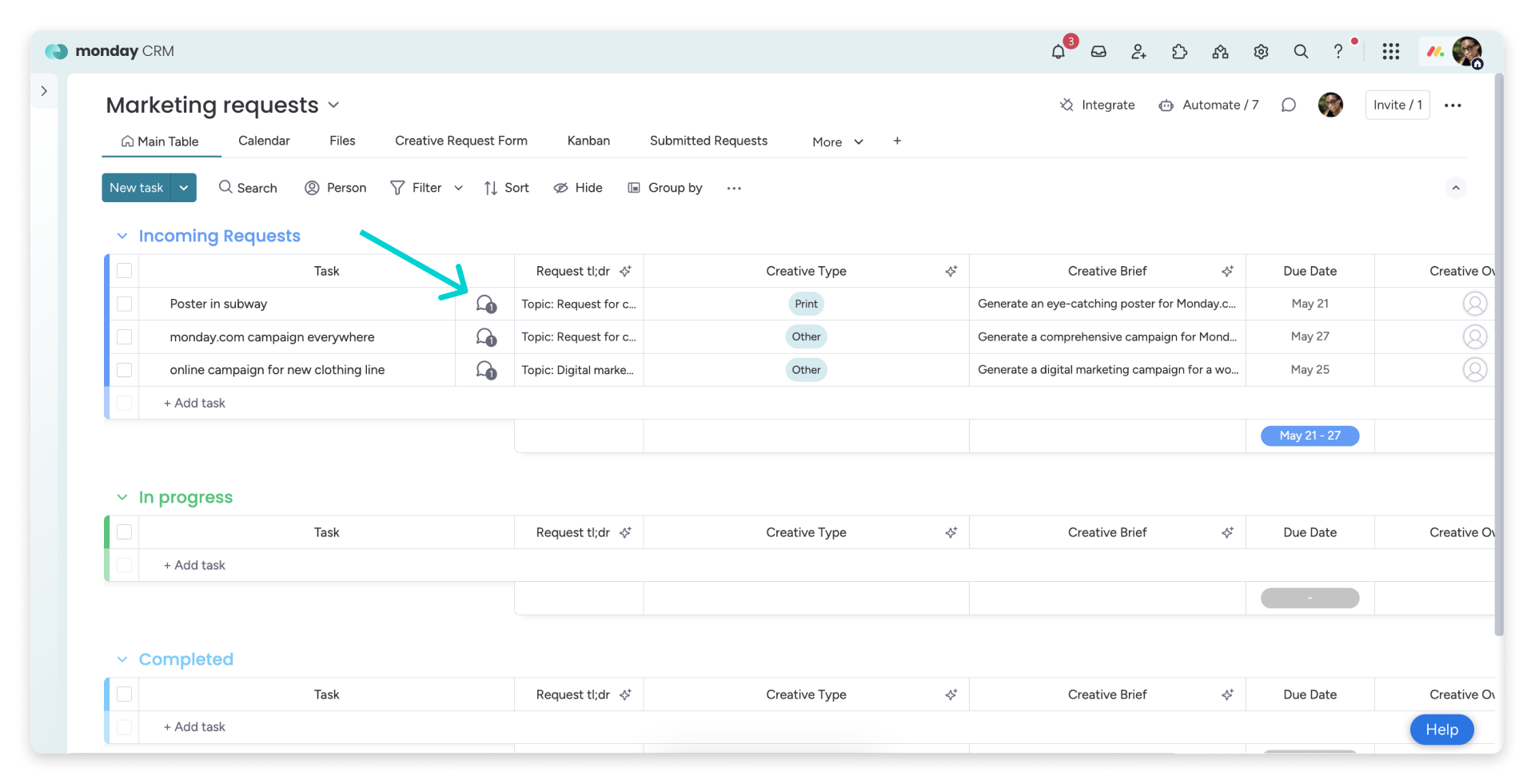
Task: Collapse the Completed group
Action: 122,659
